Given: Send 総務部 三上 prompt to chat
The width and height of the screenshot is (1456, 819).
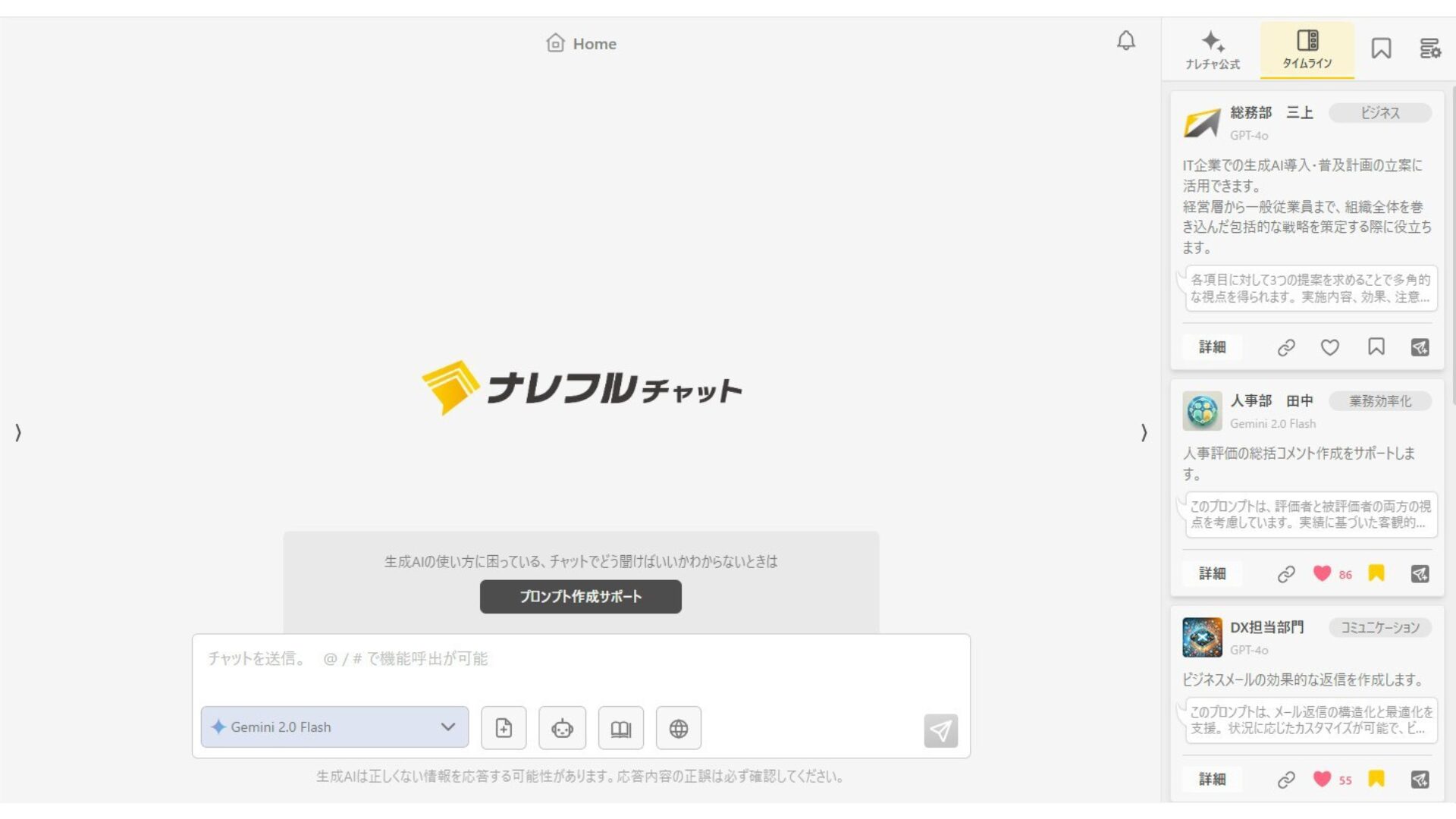Looking at the screenshot, I should tap(1420, 347).
